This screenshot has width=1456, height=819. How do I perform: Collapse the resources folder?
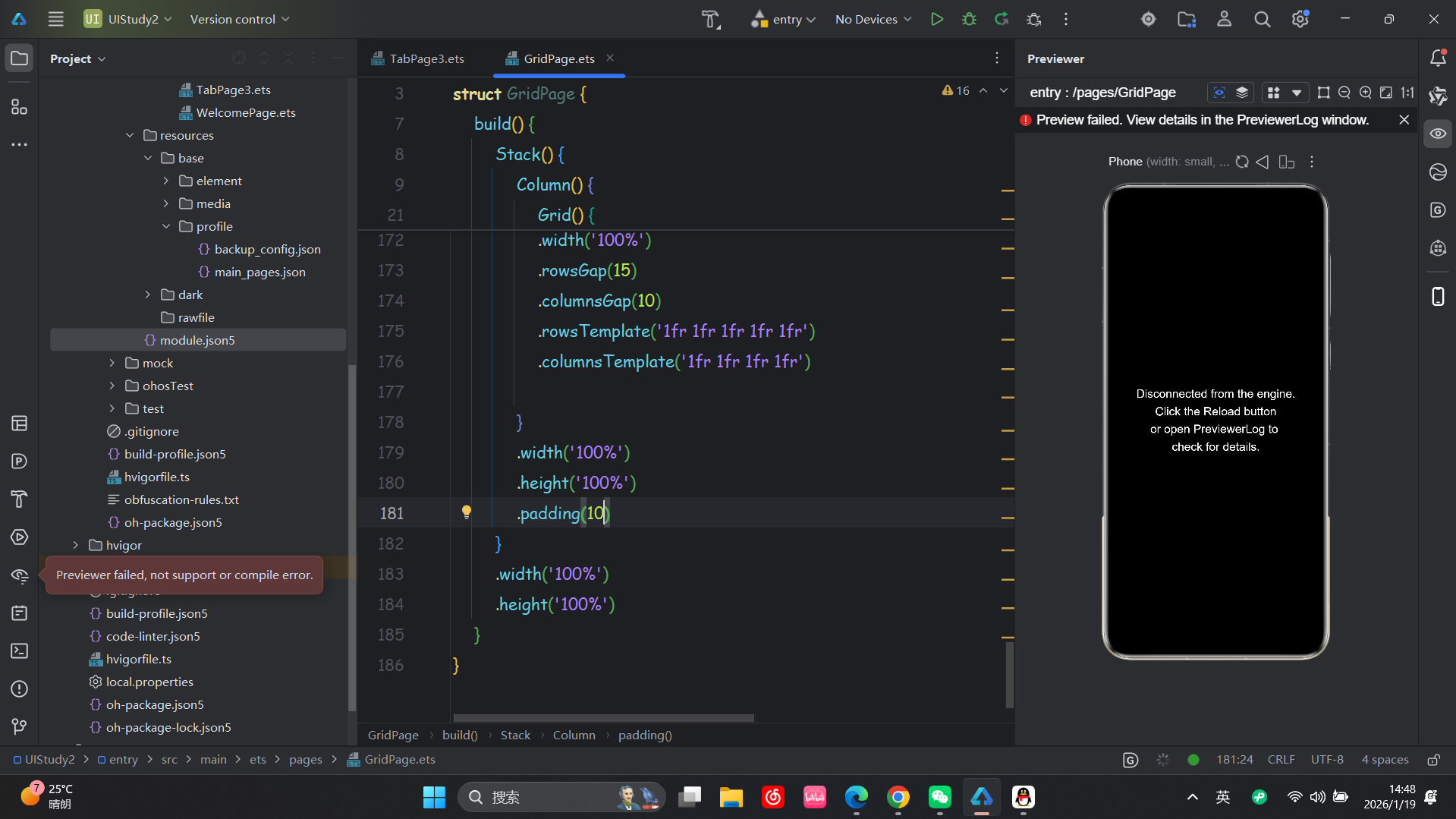130,135
